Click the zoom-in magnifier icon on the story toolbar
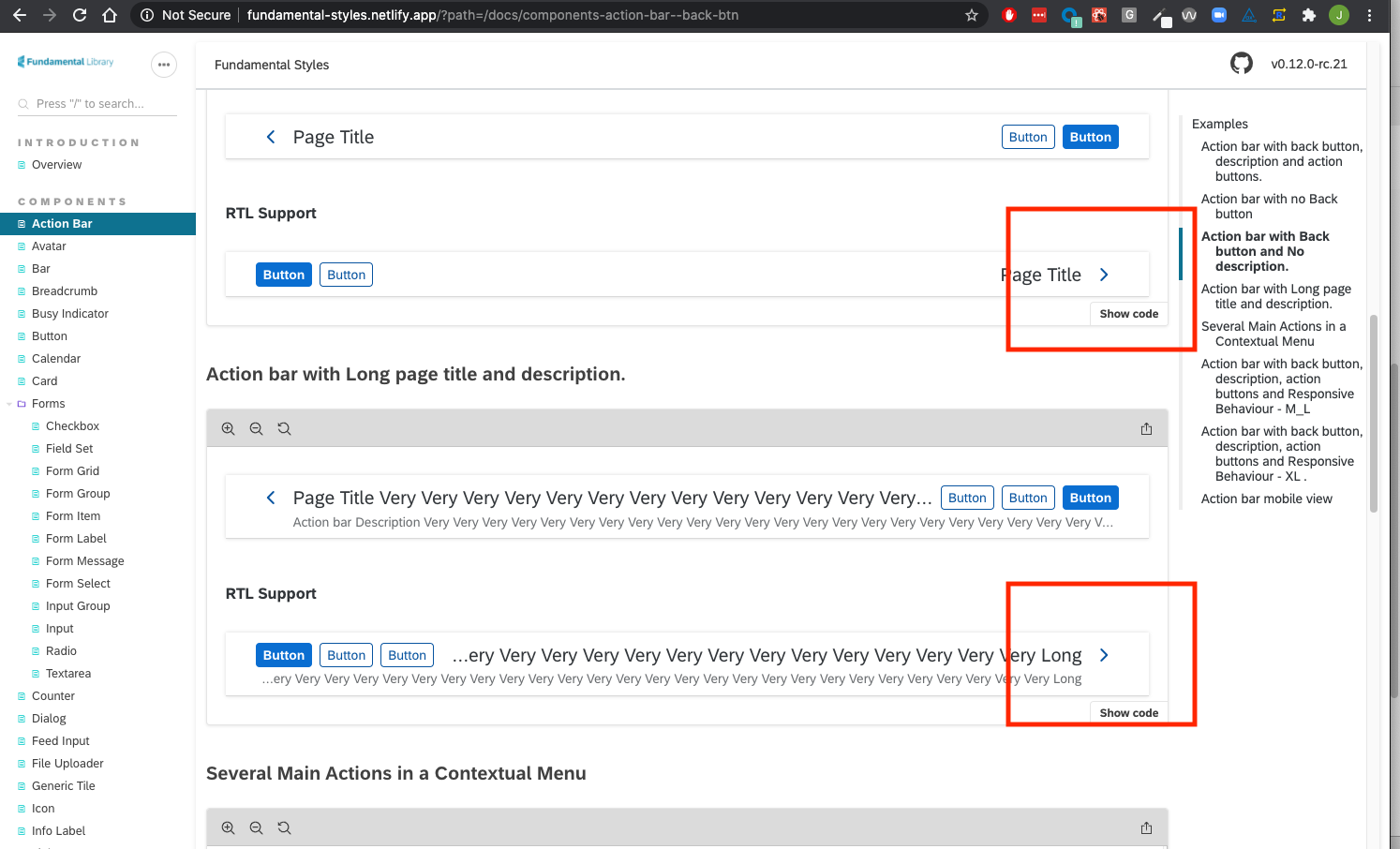 click(228, 428)
